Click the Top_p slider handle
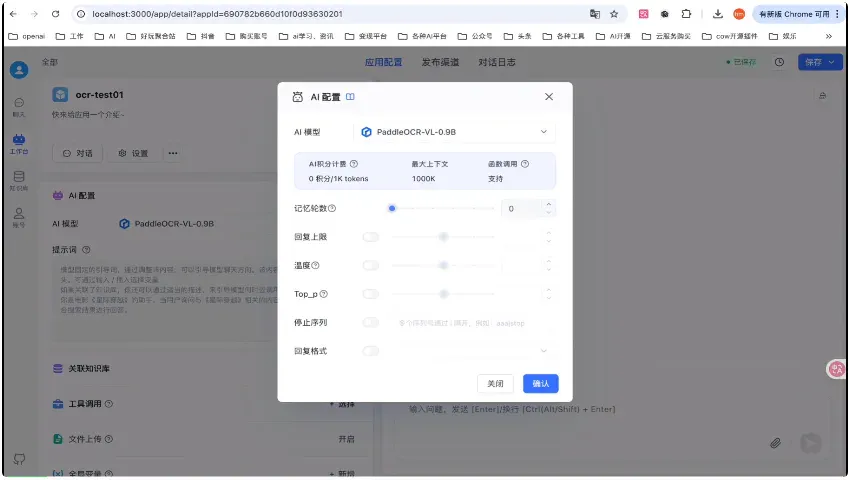Screen dimensions: 850x480 tap(443, 294)
